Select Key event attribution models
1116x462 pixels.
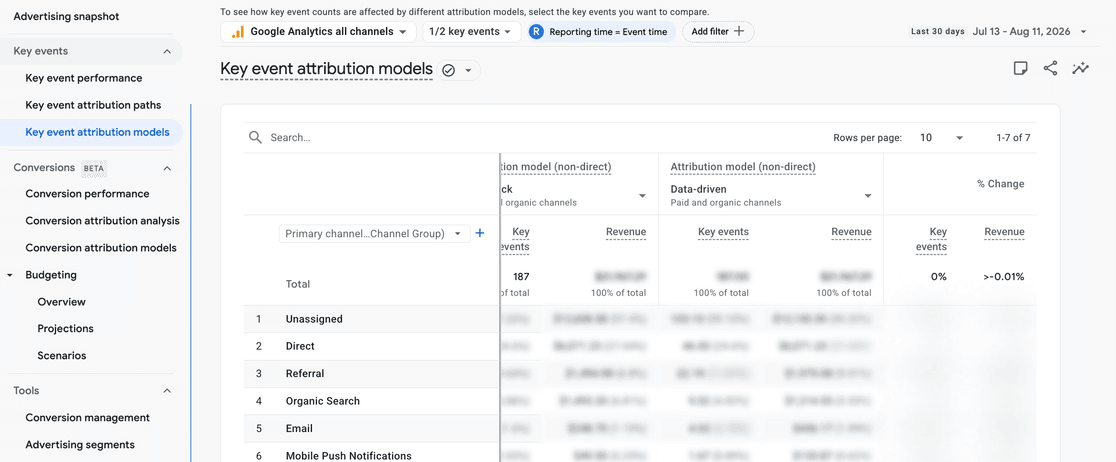click(98, 132)
